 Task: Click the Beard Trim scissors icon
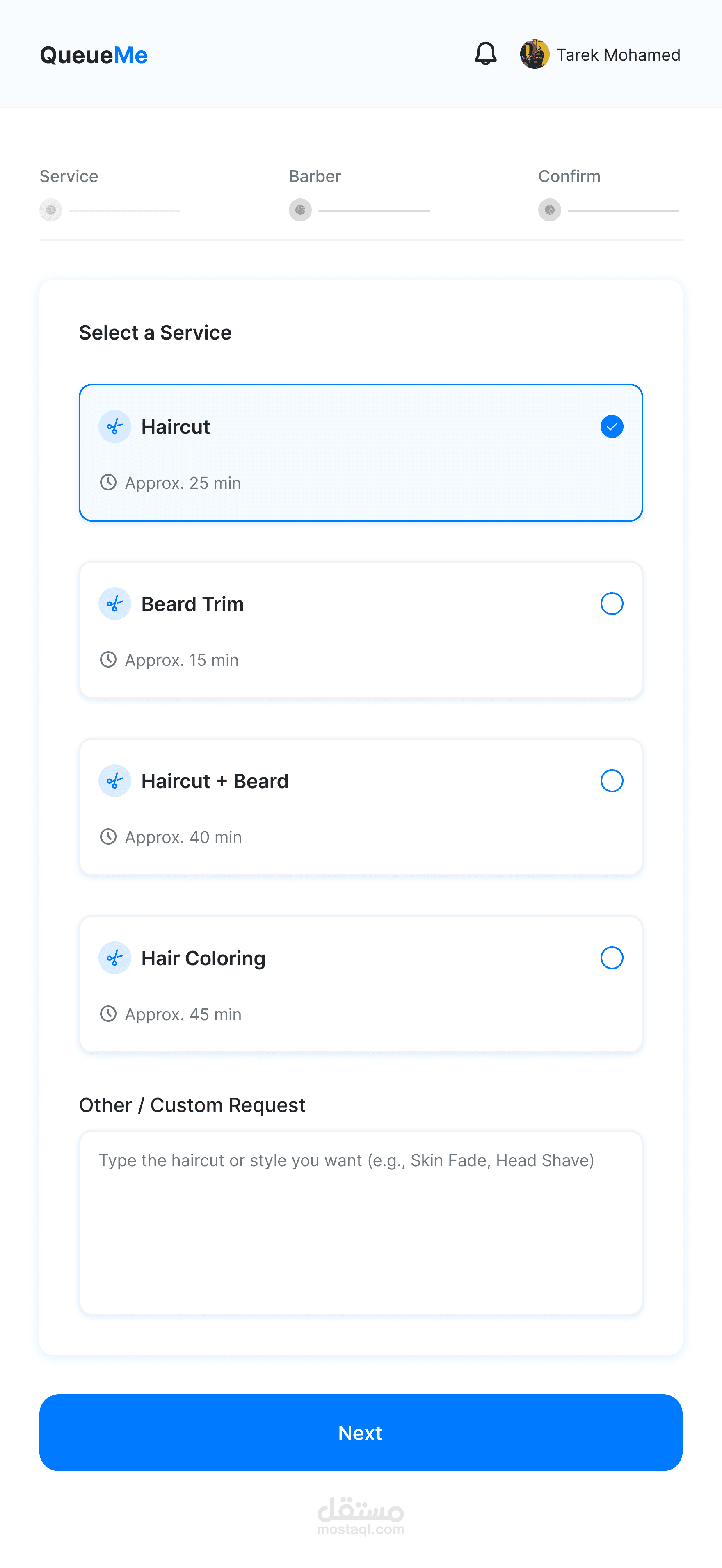point(114,604)
